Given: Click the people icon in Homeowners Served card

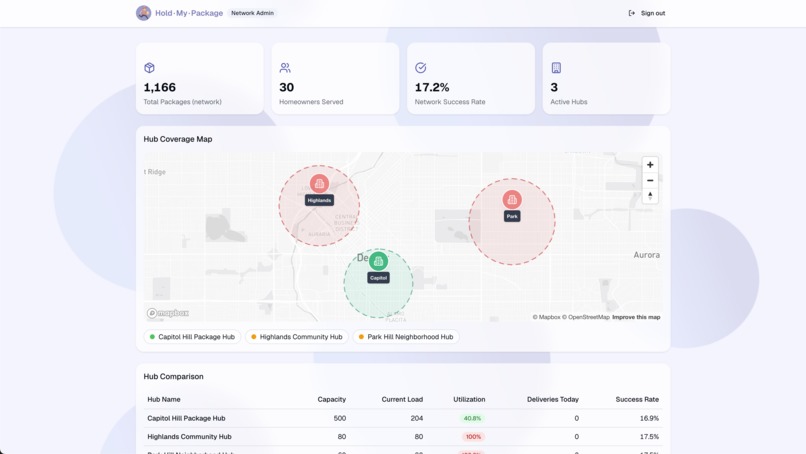Looking at the screenshot, I should (x=285, y=68).
